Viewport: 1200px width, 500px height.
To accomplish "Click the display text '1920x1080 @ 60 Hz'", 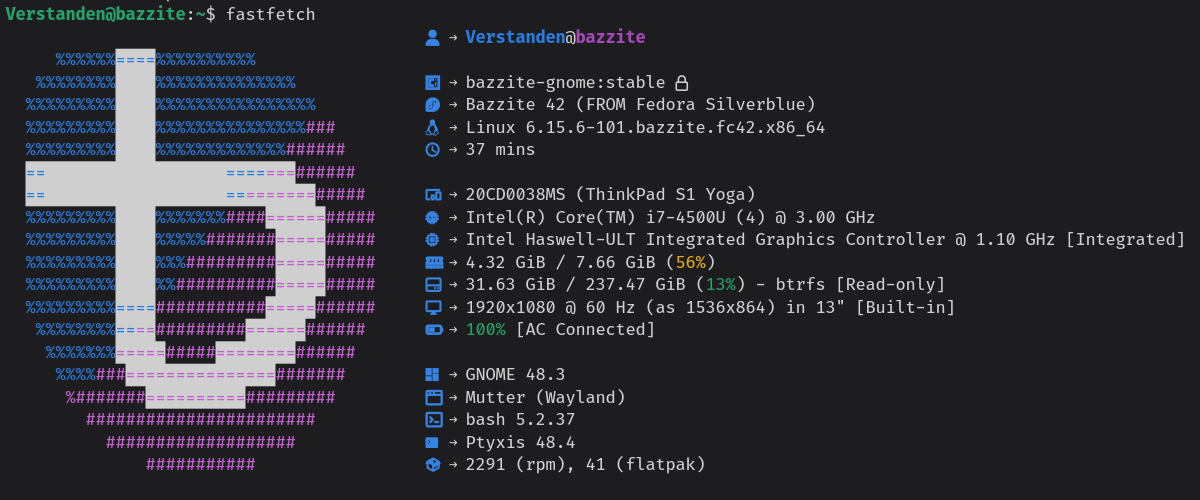I will 550,307.
